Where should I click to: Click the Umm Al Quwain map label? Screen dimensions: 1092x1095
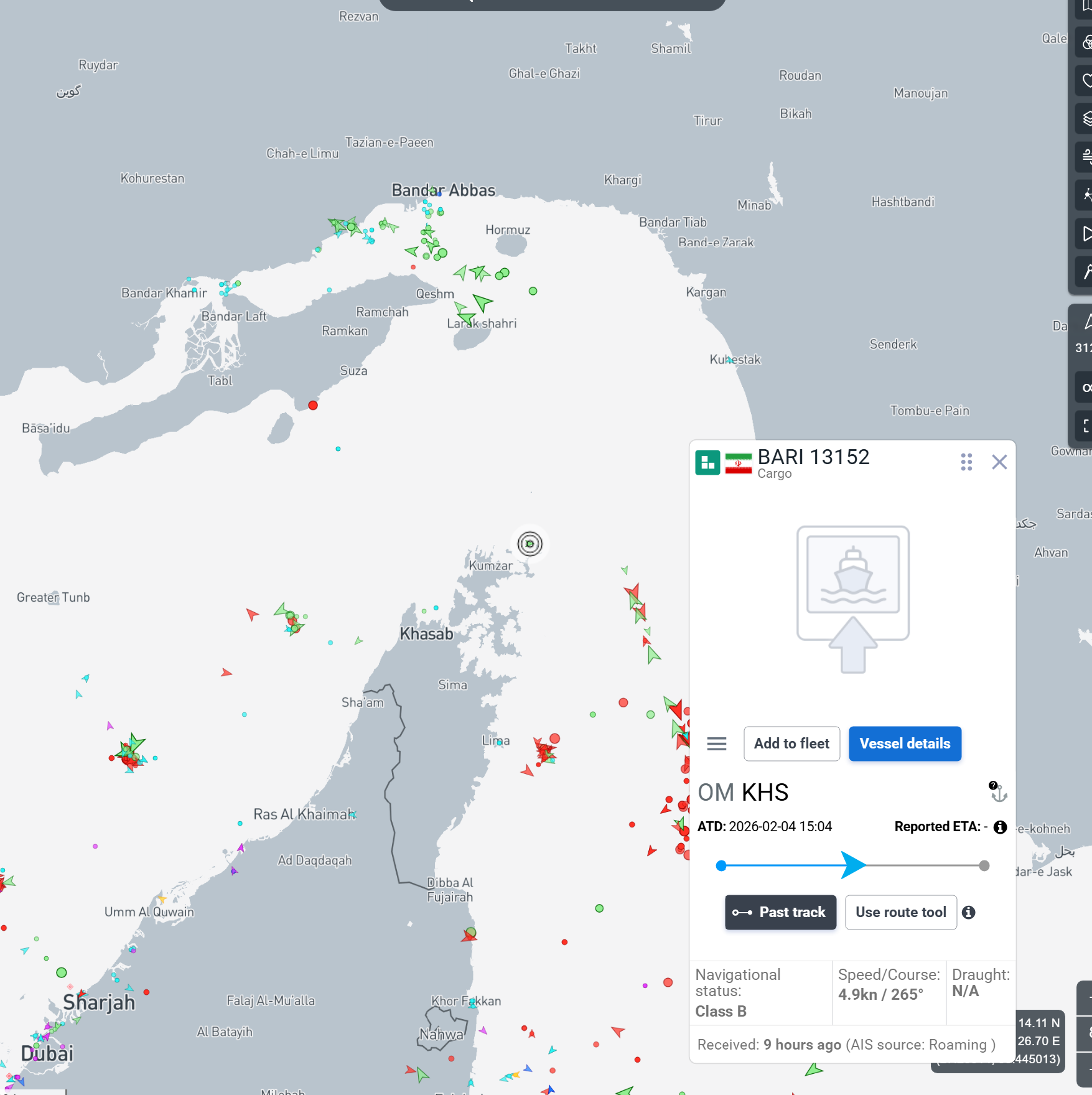[149, 912]
